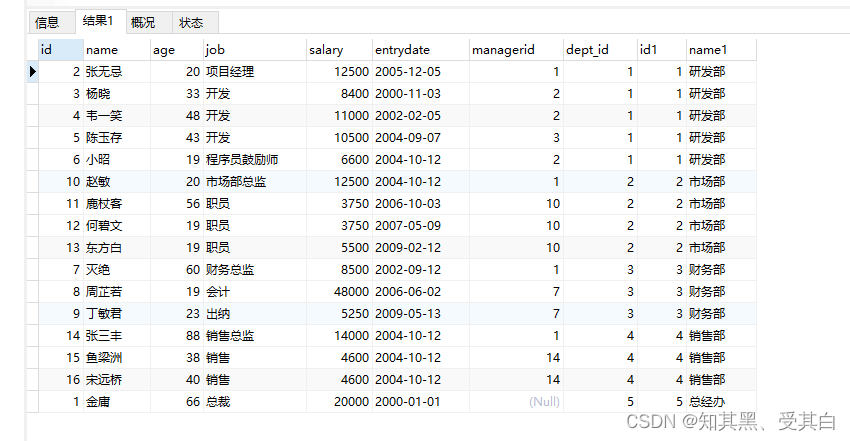Click the current row arrow indicator
The height and width of the screenshot is (441, 850).
pos(33,72)
